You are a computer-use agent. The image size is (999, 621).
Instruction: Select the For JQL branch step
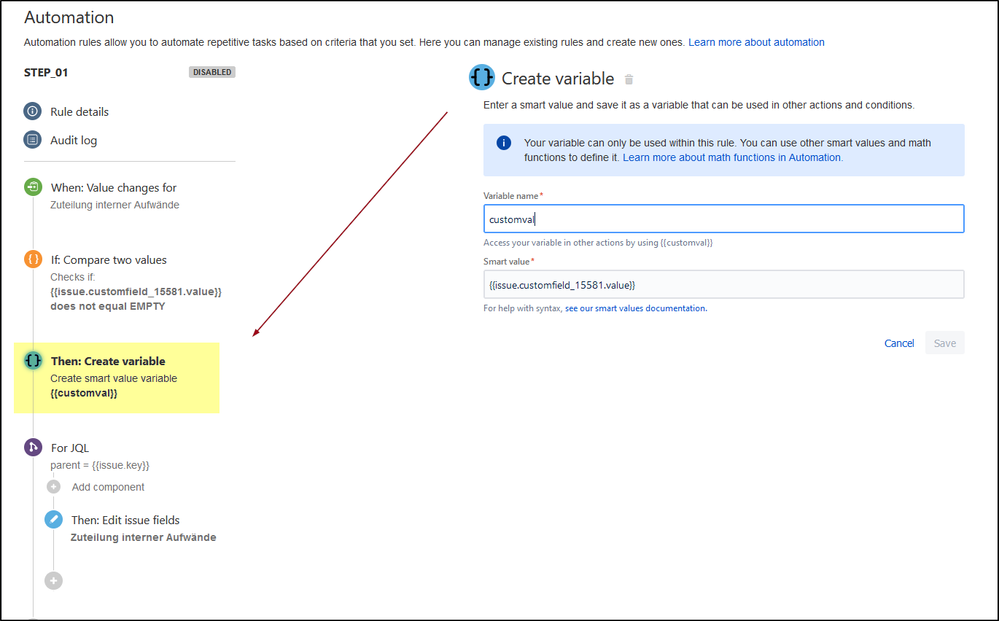[x=69, y=448]
